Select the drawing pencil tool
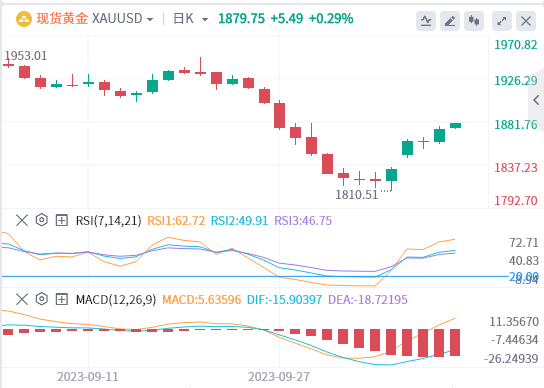544x388 pixels. (x=450, y=21)
